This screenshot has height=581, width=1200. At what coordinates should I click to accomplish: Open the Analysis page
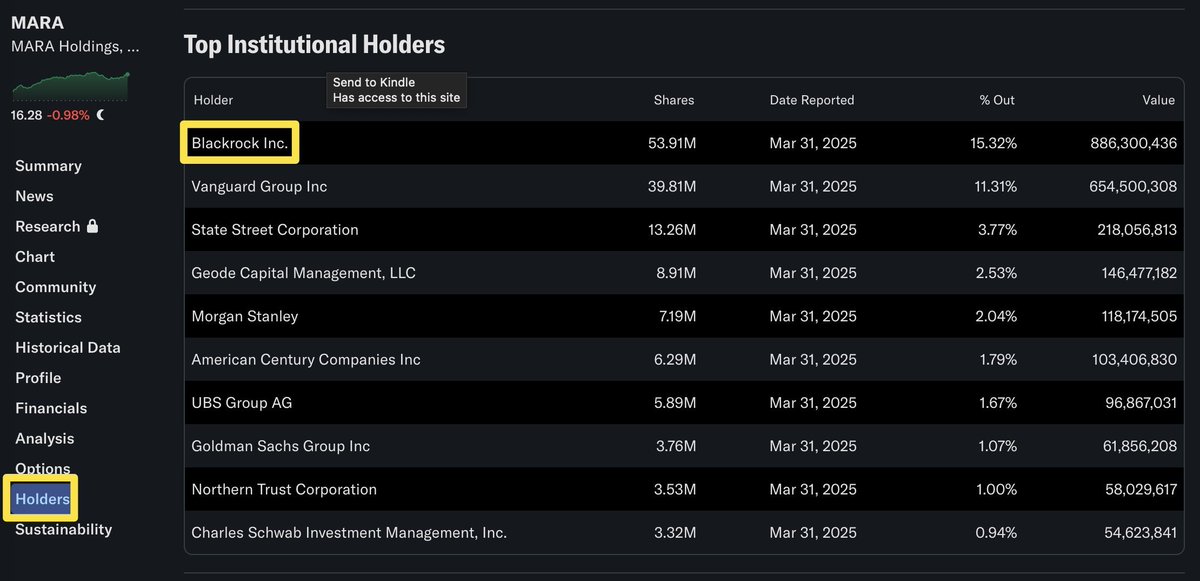[45, 438]
